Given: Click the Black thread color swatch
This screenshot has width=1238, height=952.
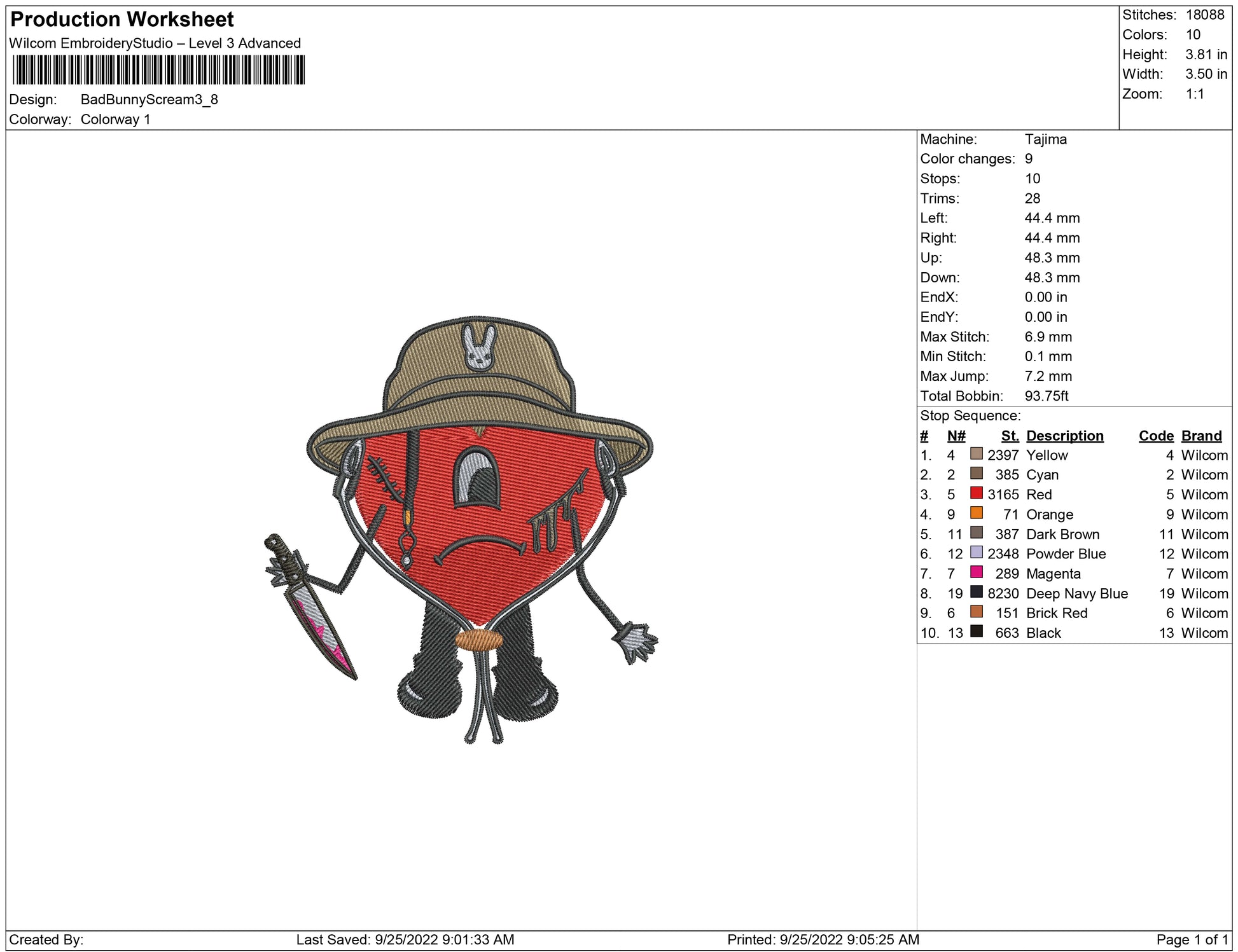Looking at the screenshot, I should pyautogui.click(x=976, y=631).
